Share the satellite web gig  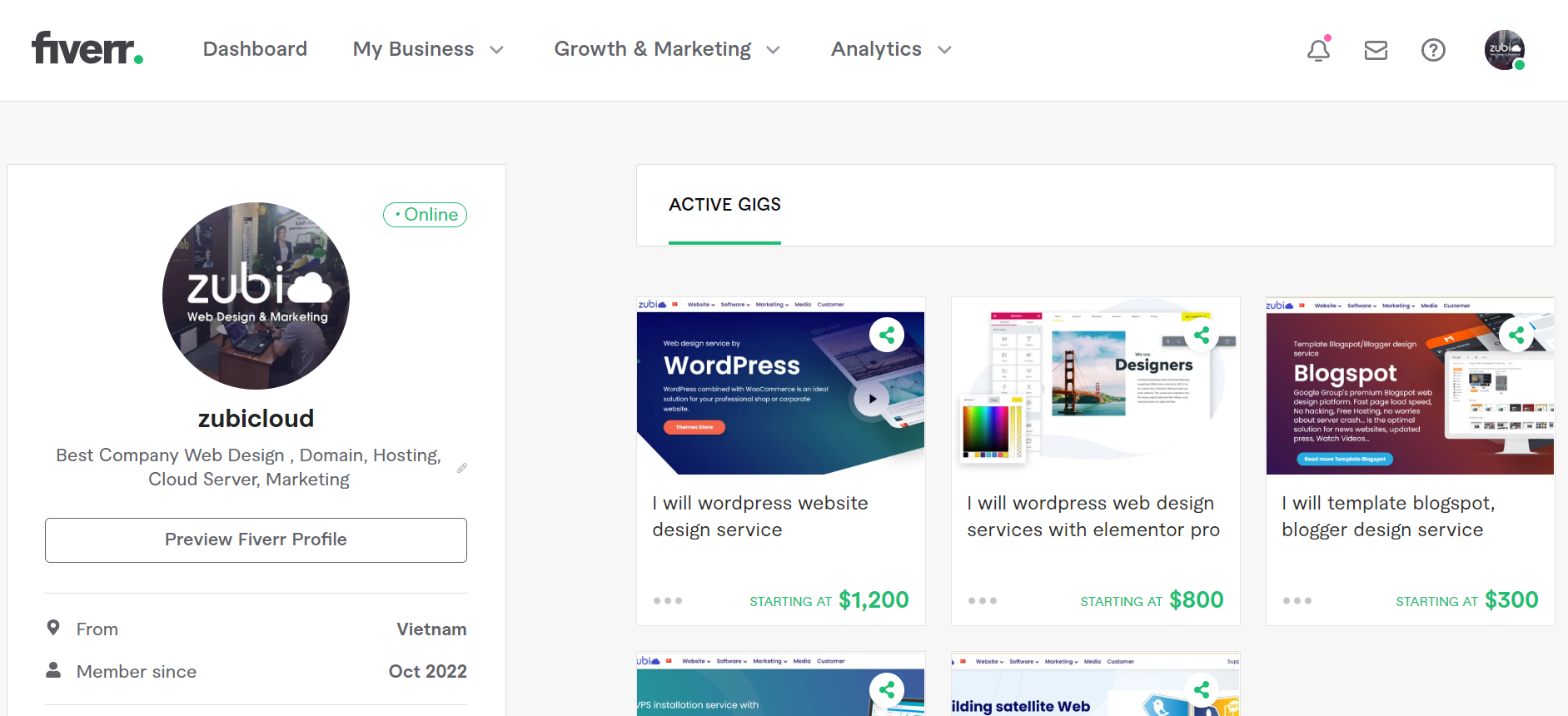pos(1202,689)
